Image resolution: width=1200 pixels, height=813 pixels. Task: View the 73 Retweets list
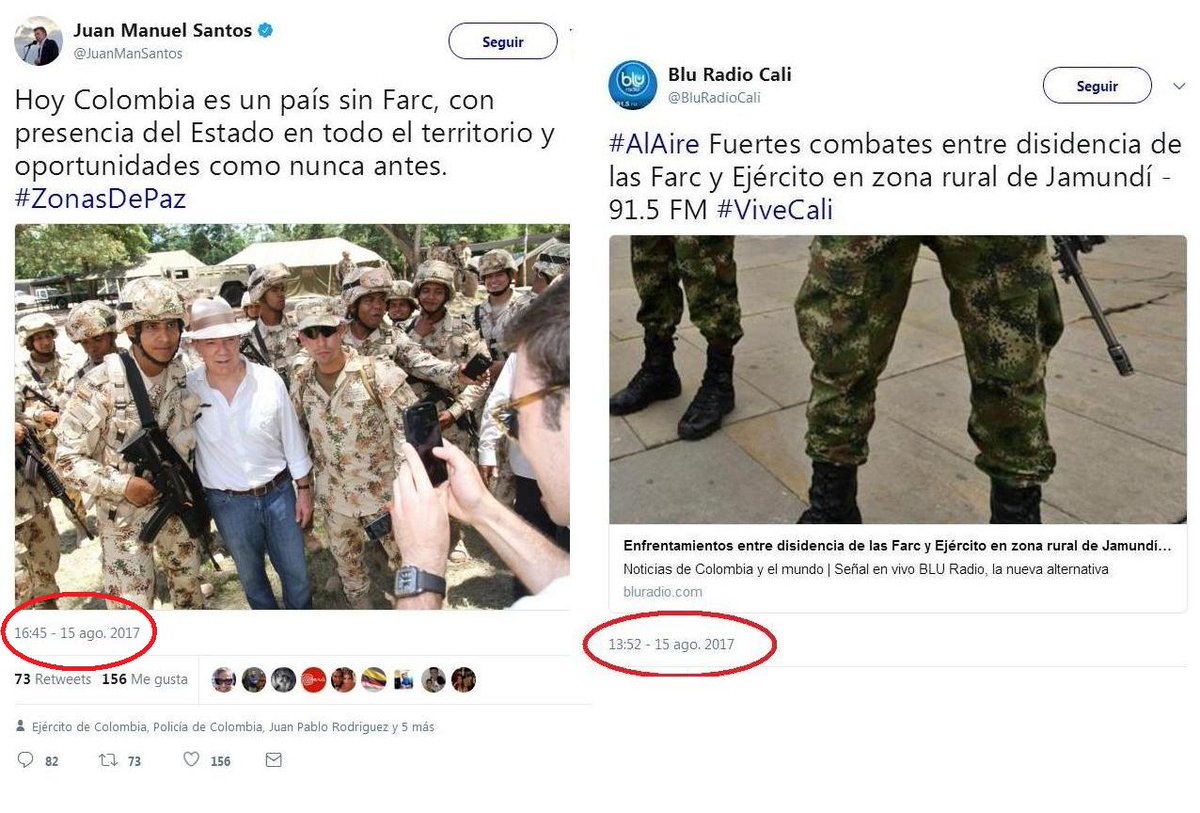coord(52,679)
